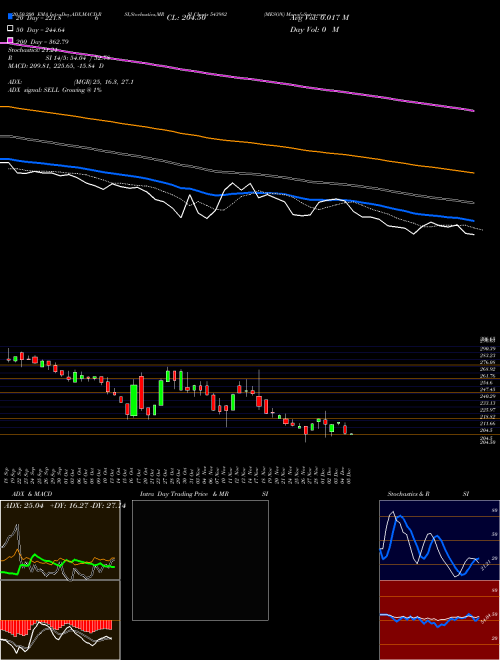Click the tall red candlestick beside the tall green one
Image resolution: width=500 pixels, height=660 pixels.
(x=141, y=392)
